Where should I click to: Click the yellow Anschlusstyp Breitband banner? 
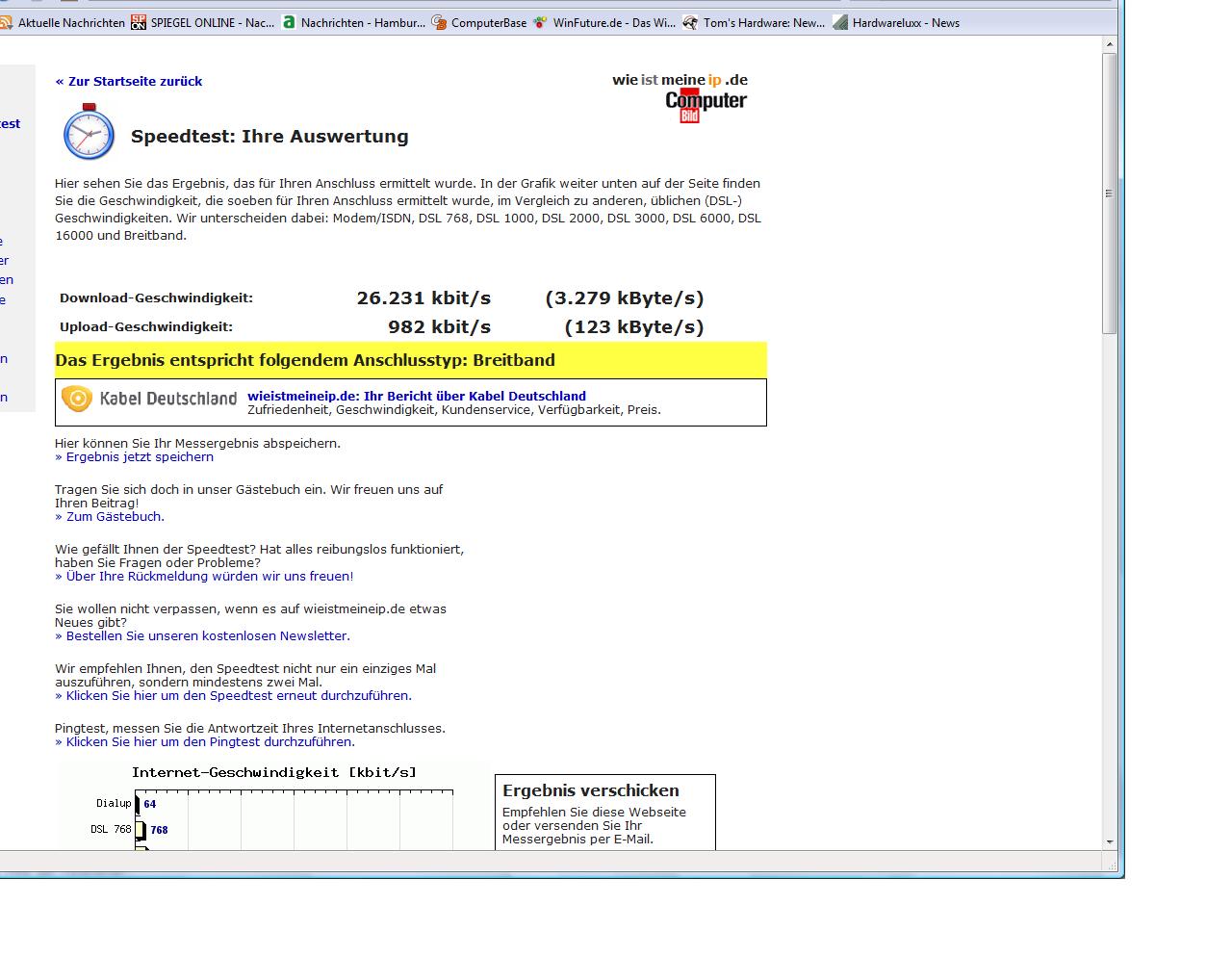[x=411, y=360]
